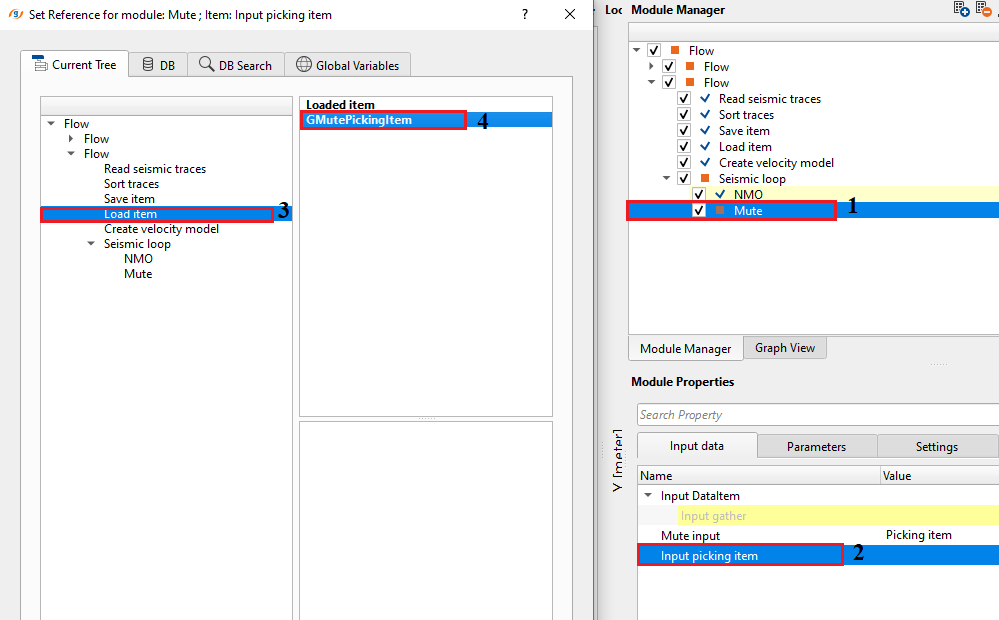
Task: Click the brown square icon beside the Mute module
Action: point(720,211)
